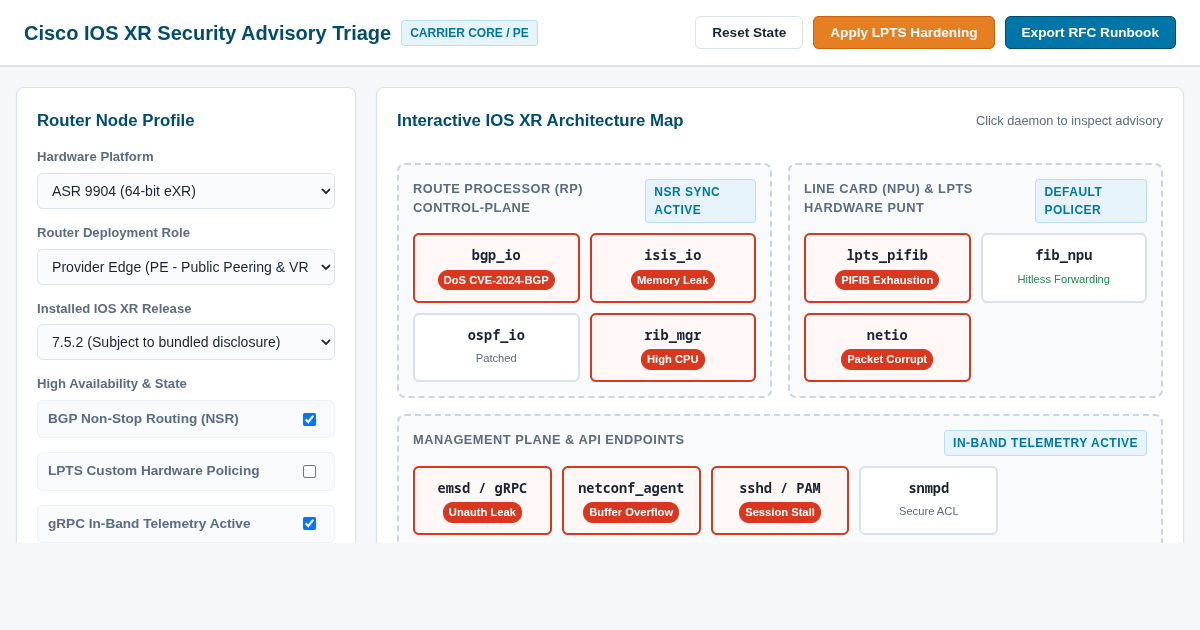This screenshot has height=630, width=1200.
Task: Open the Router Deployment Role dropdown
Action: [186, 267]
